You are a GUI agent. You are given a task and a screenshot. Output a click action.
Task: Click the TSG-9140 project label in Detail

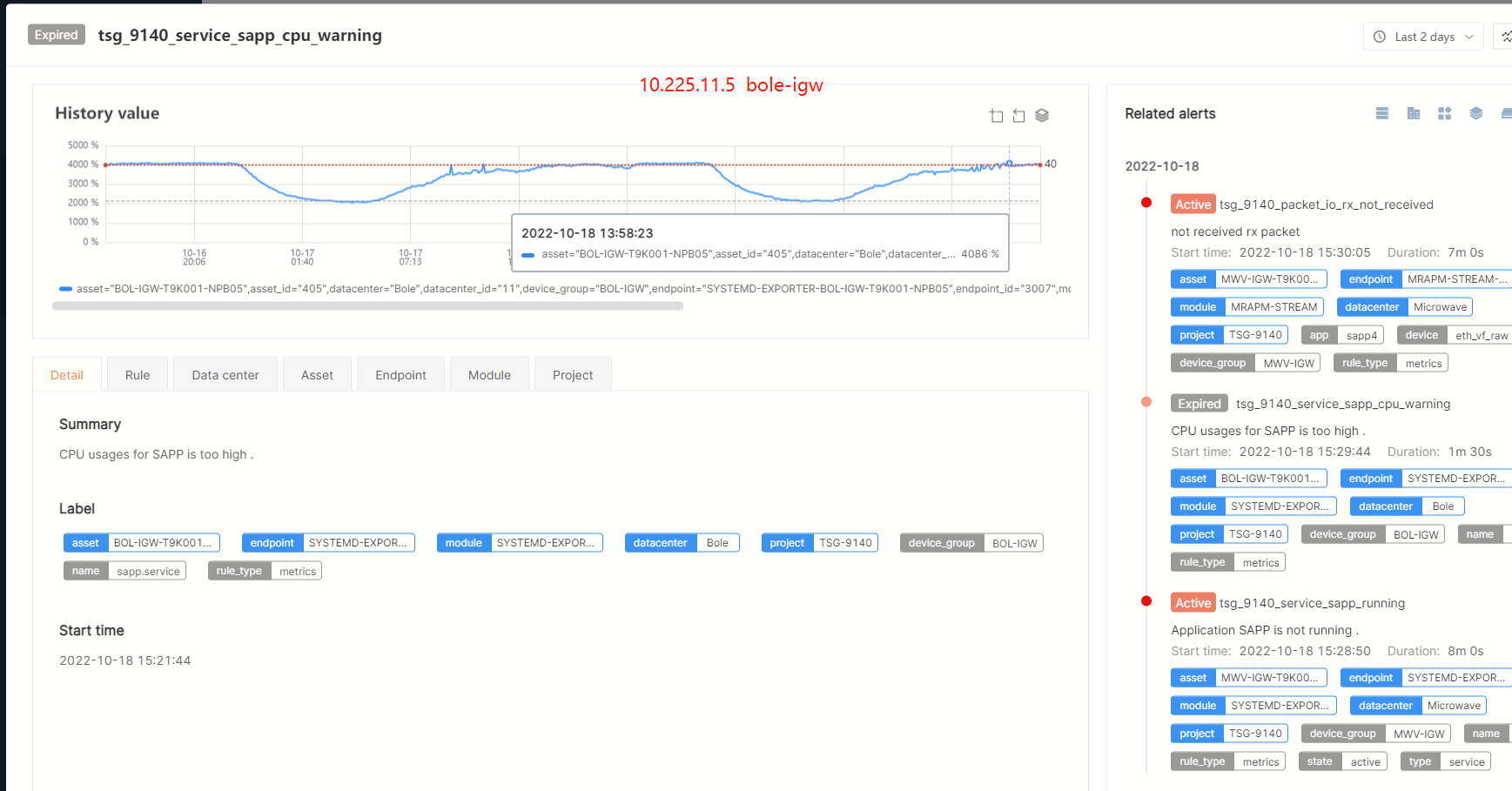click(x=819, y=543)
